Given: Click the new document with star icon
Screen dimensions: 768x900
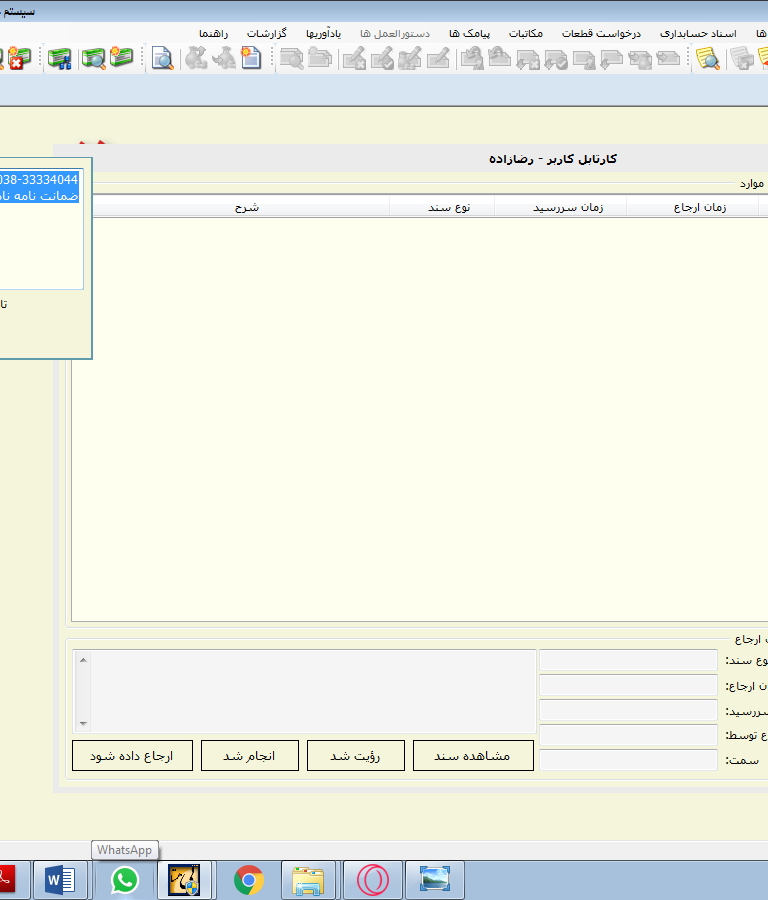Looking at the screenshot, I should (x=251, y=58).
